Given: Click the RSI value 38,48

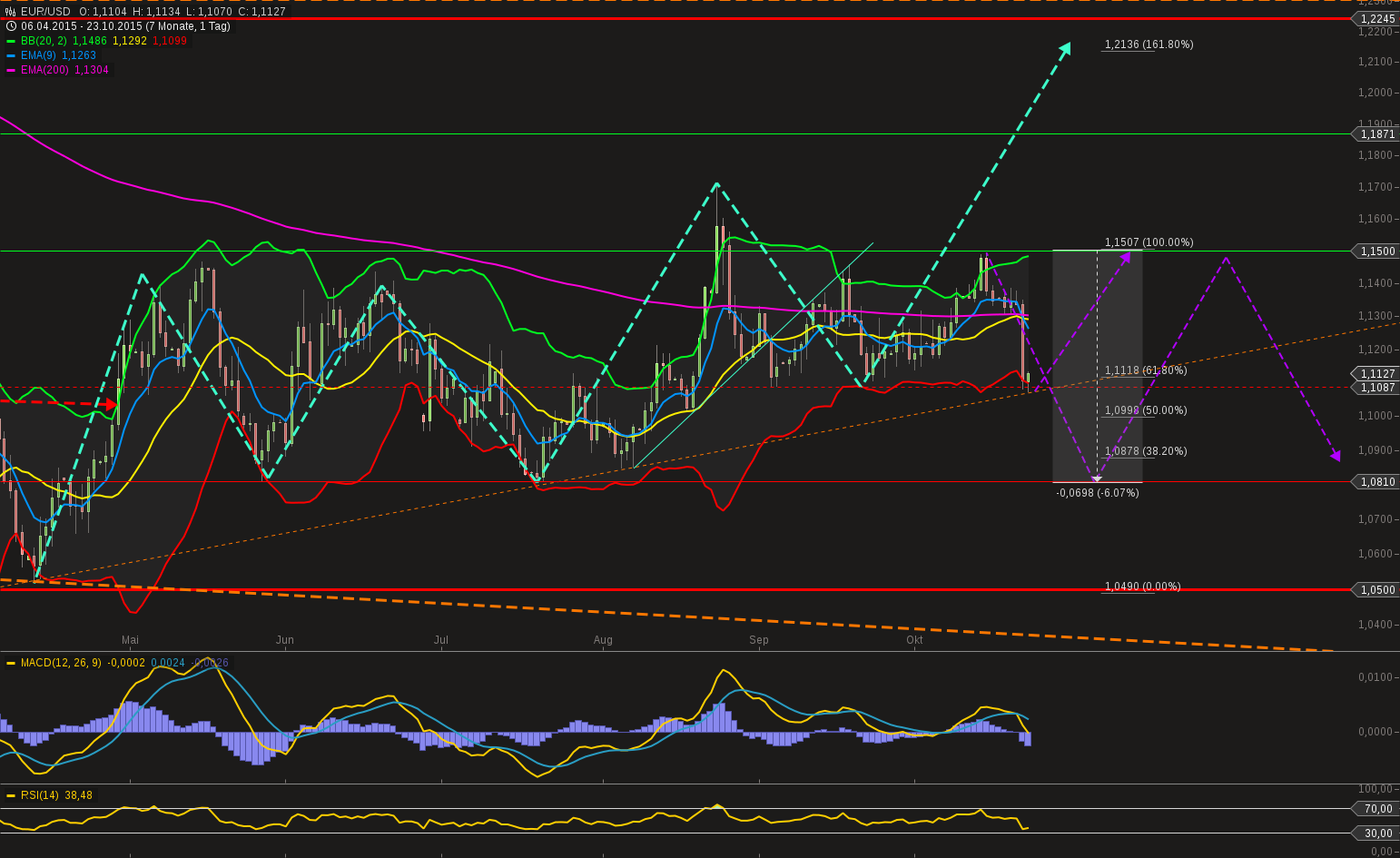Looking at the screenshot, I should [x=78, y=795].
